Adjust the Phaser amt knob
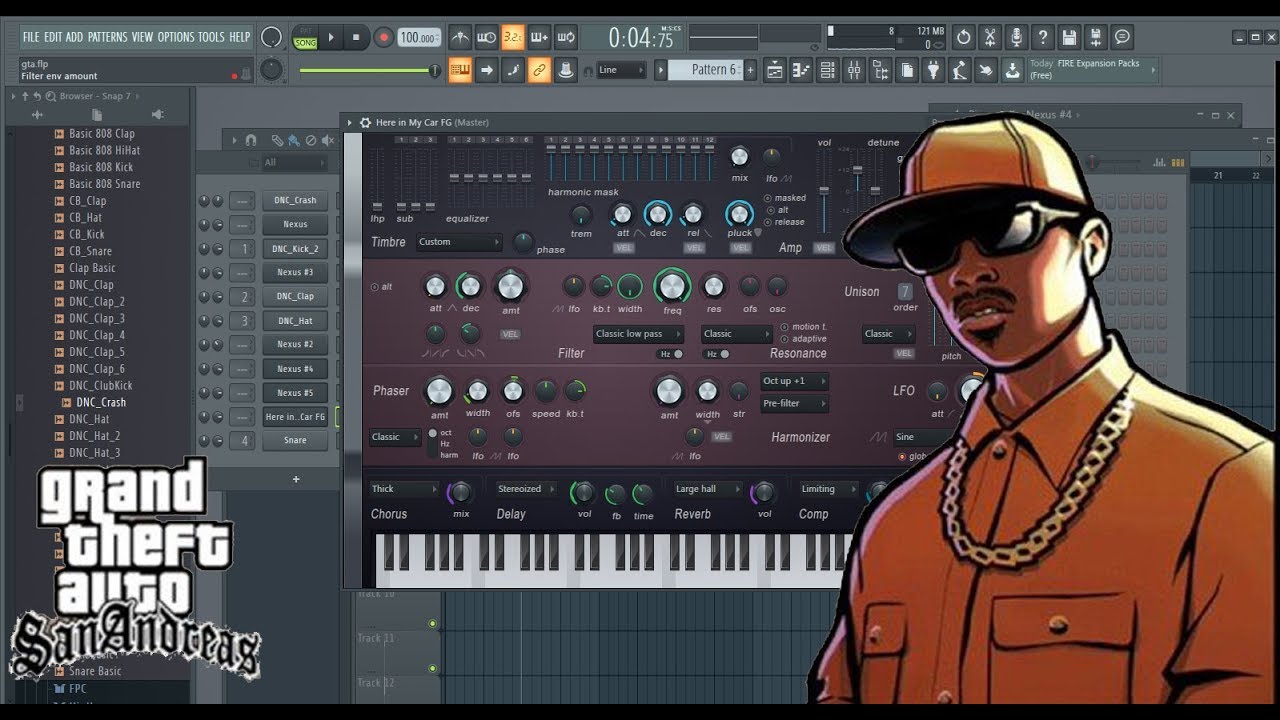Screen dimensions: 1280x720 [x=439, y=391]
